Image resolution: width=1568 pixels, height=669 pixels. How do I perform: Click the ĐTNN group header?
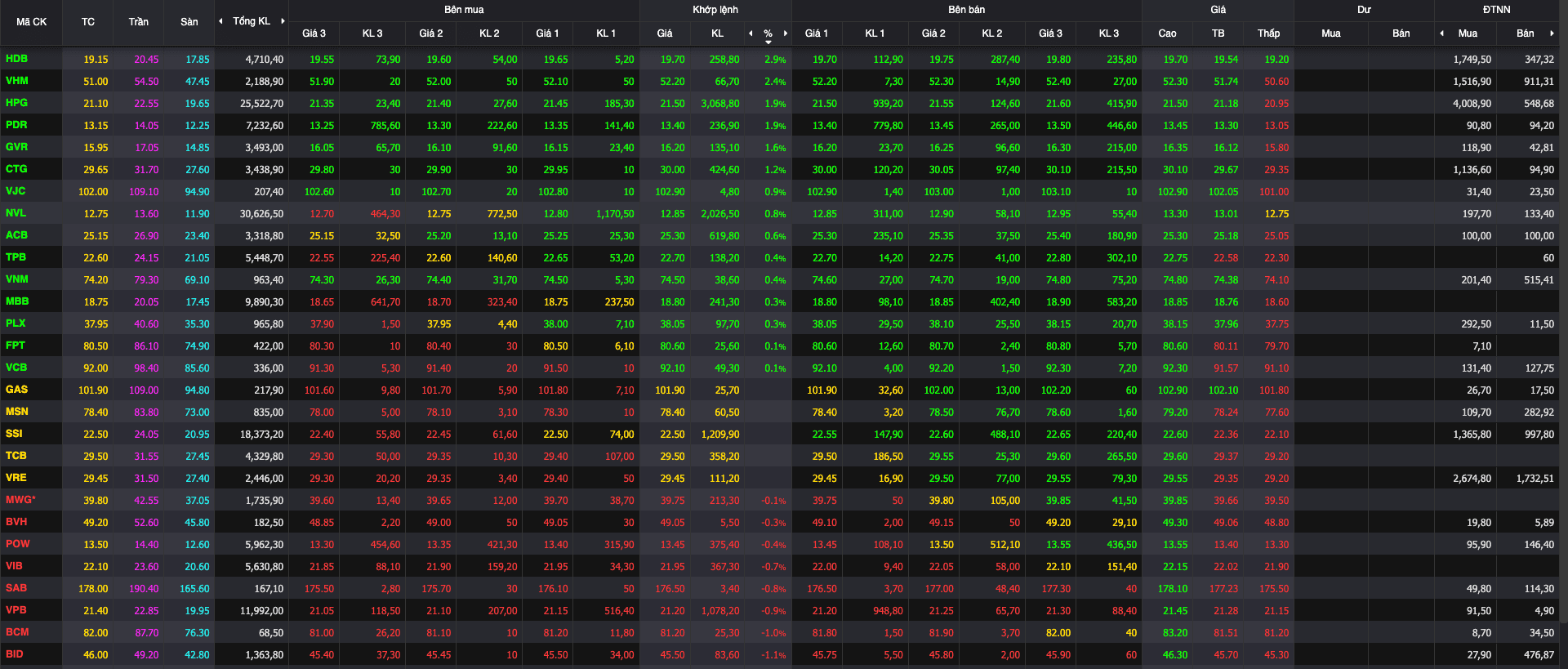[1497, 10]
